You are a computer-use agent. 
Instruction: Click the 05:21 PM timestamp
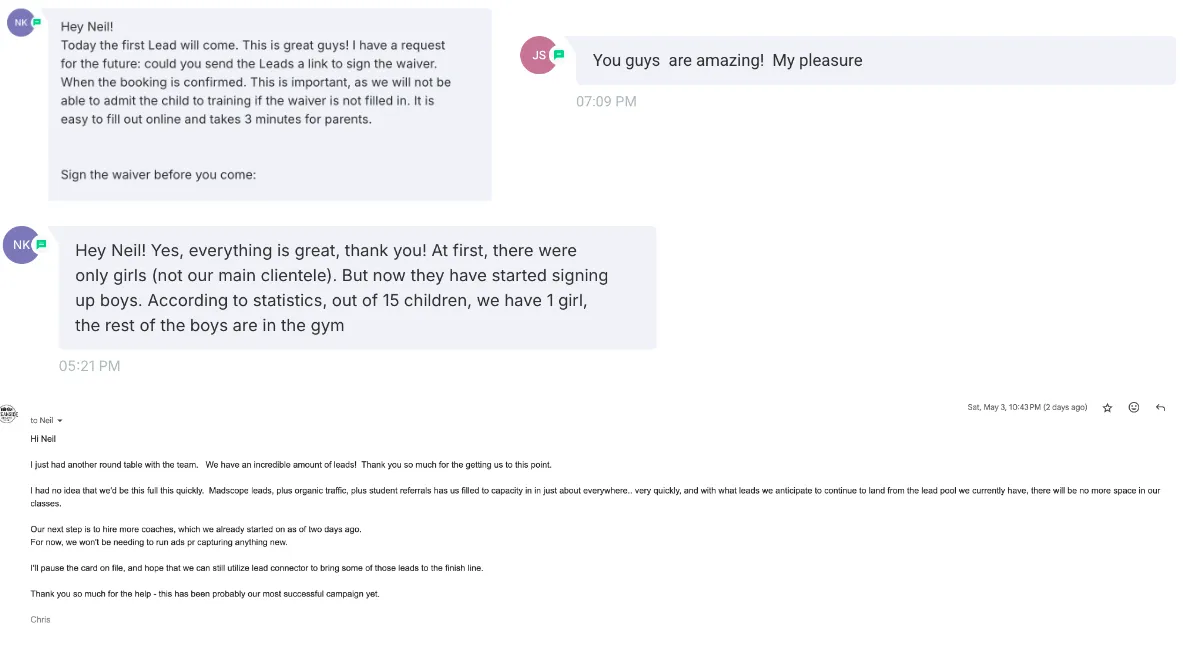pyautogui.click(x=89, y=366)
